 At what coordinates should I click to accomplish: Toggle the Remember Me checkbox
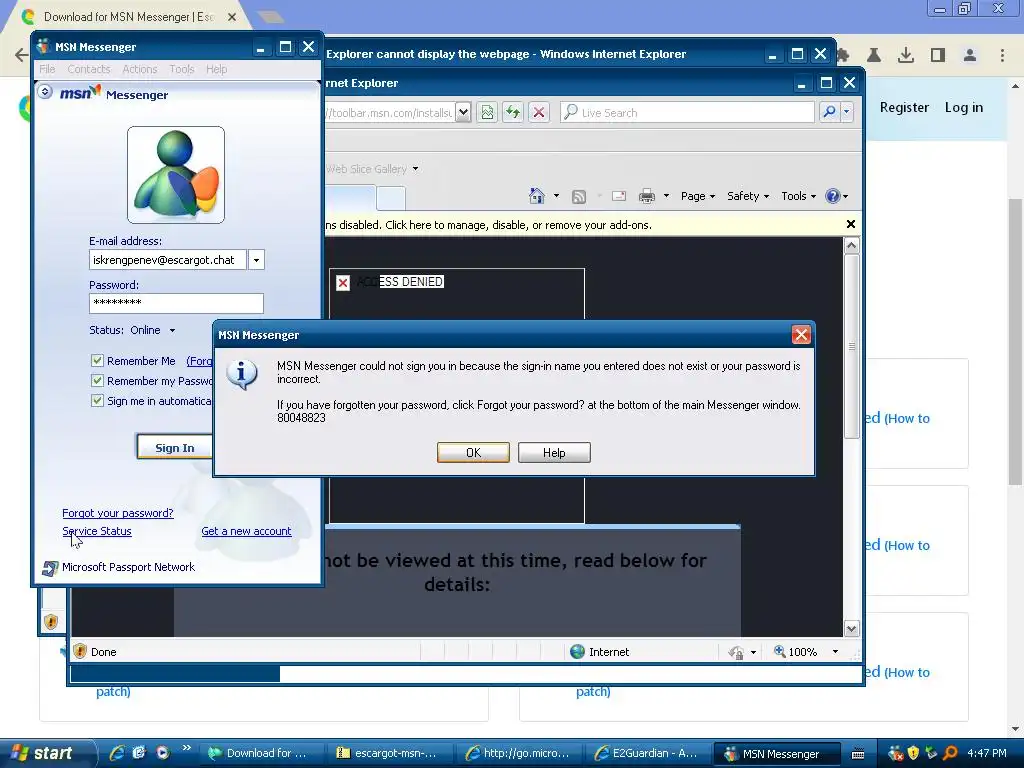(x=97, y=360)
